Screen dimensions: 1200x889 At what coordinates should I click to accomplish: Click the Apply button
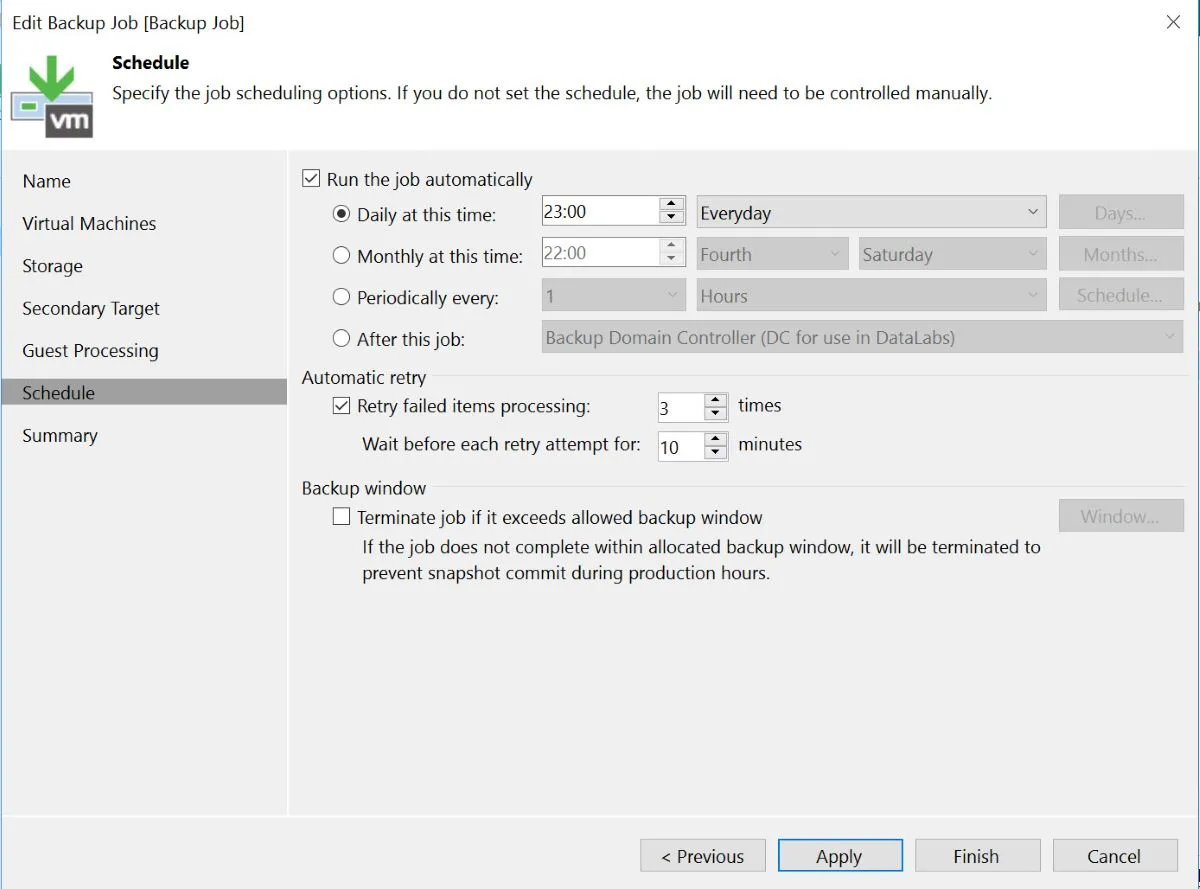[840, 856]
